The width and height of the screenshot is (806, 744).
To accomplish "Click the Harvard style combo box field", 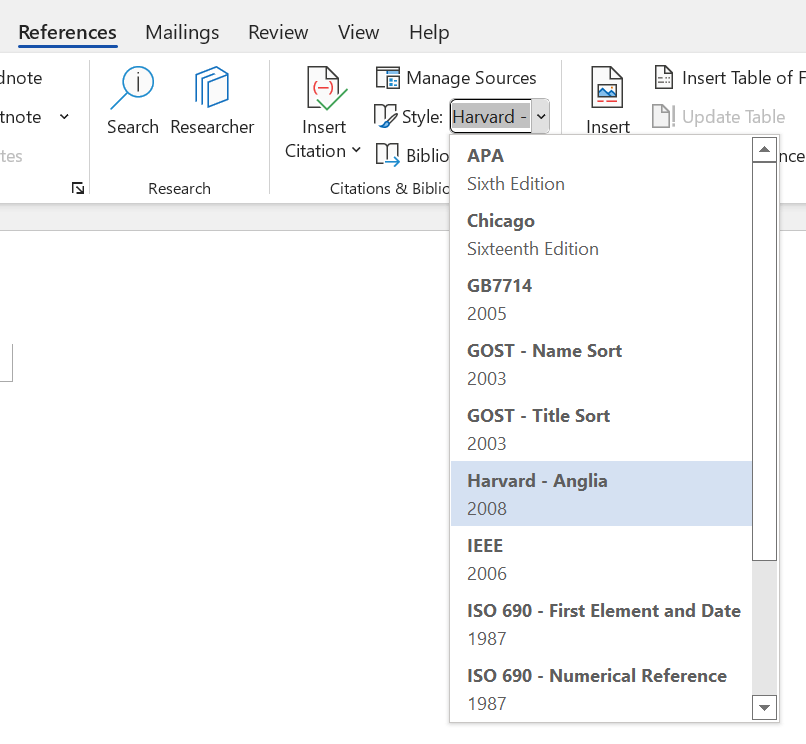I will pyautogui.click(x=491, y=117).
